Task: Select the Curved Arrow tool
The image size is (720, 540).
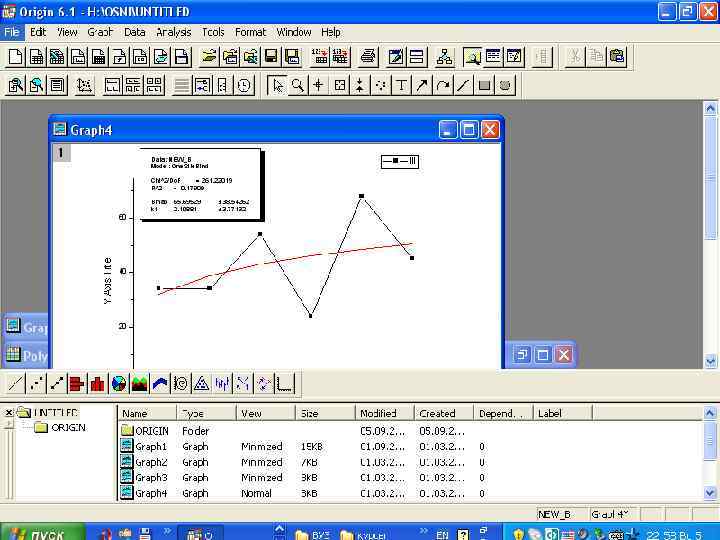Action: point(443,85)
